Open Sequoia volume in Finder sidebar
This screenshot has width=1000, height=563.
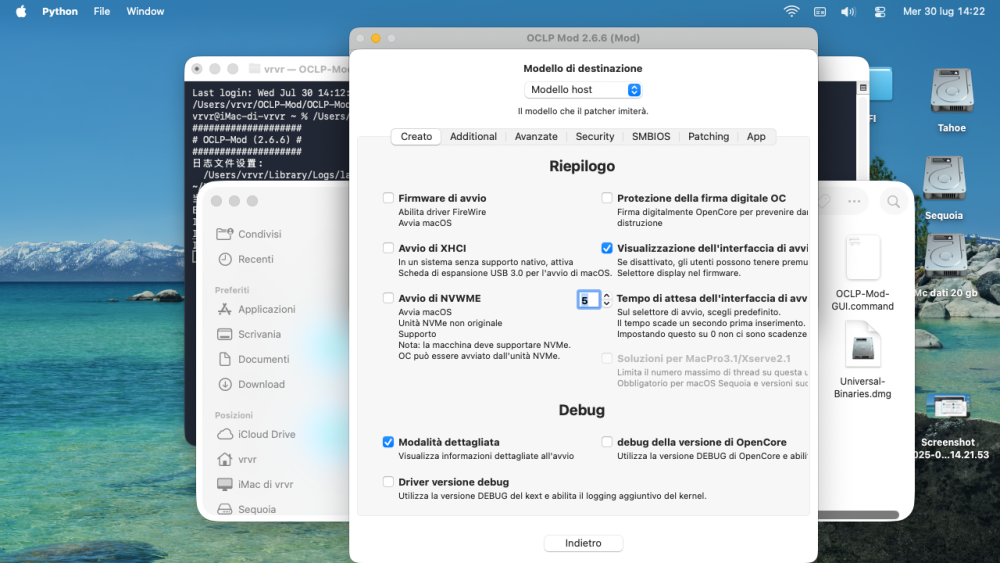point(247,509)
